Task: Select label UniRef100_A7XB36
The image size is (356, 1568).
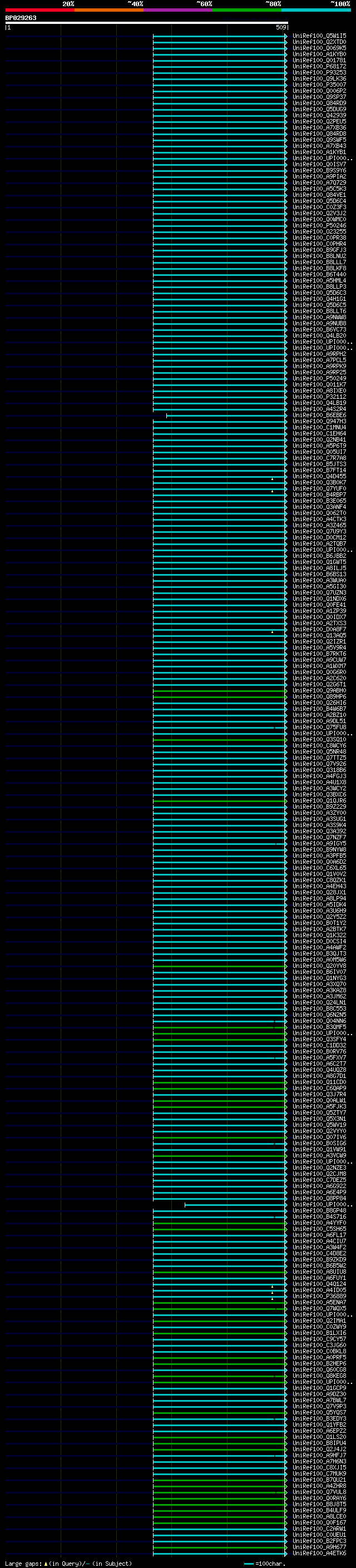Action: [x=319, y=127]
